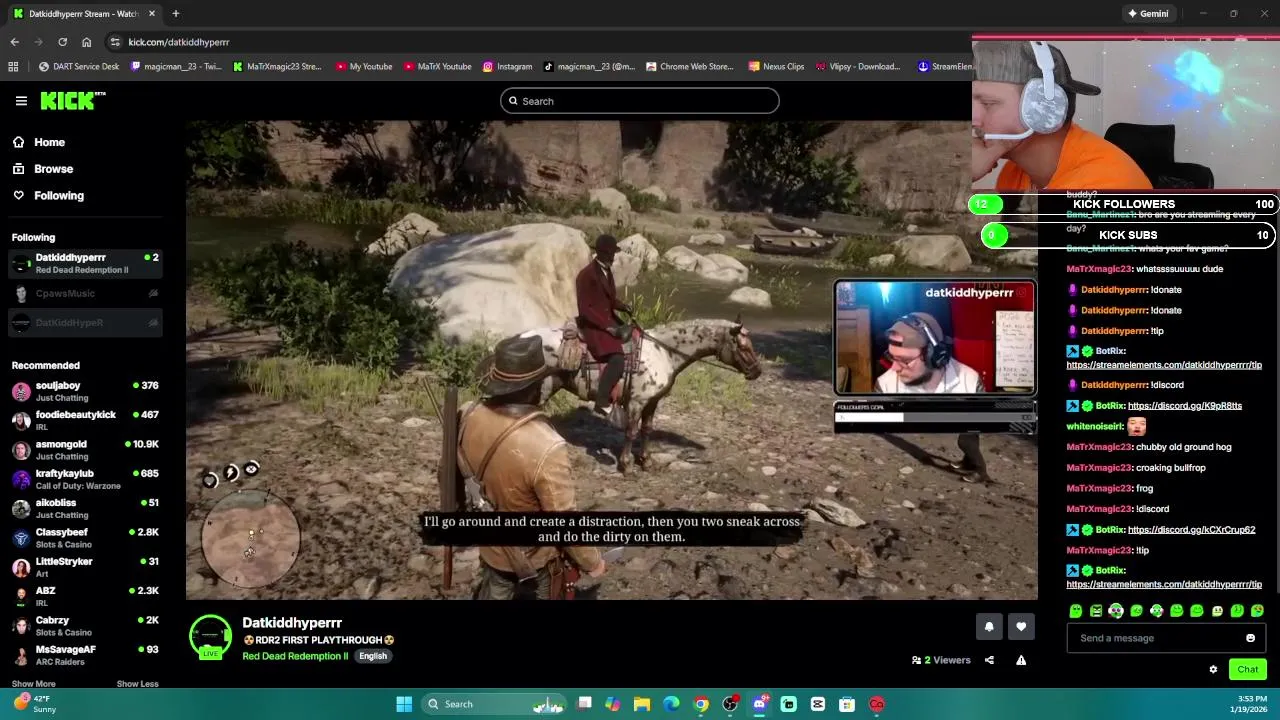The height and width of the screenshot is (720, 1280).
Task: Open Nexus Clips bookmark
Action: [776, 67]
